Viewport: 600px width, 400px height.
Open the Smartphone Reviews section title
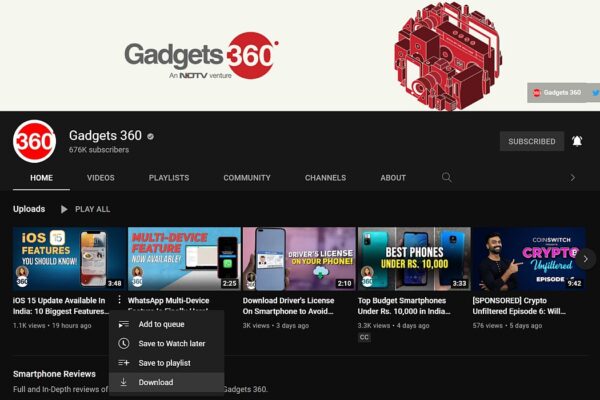(x=54, y=374)
